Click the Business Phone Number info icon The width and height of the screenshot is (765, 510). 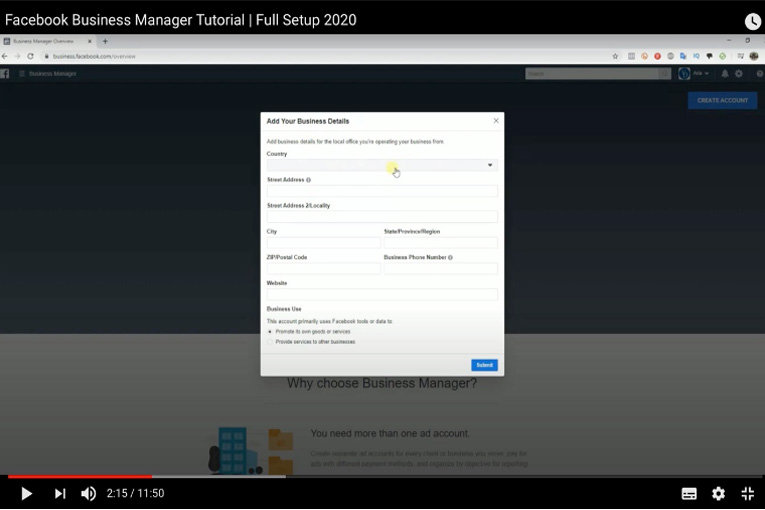point(450,258)
